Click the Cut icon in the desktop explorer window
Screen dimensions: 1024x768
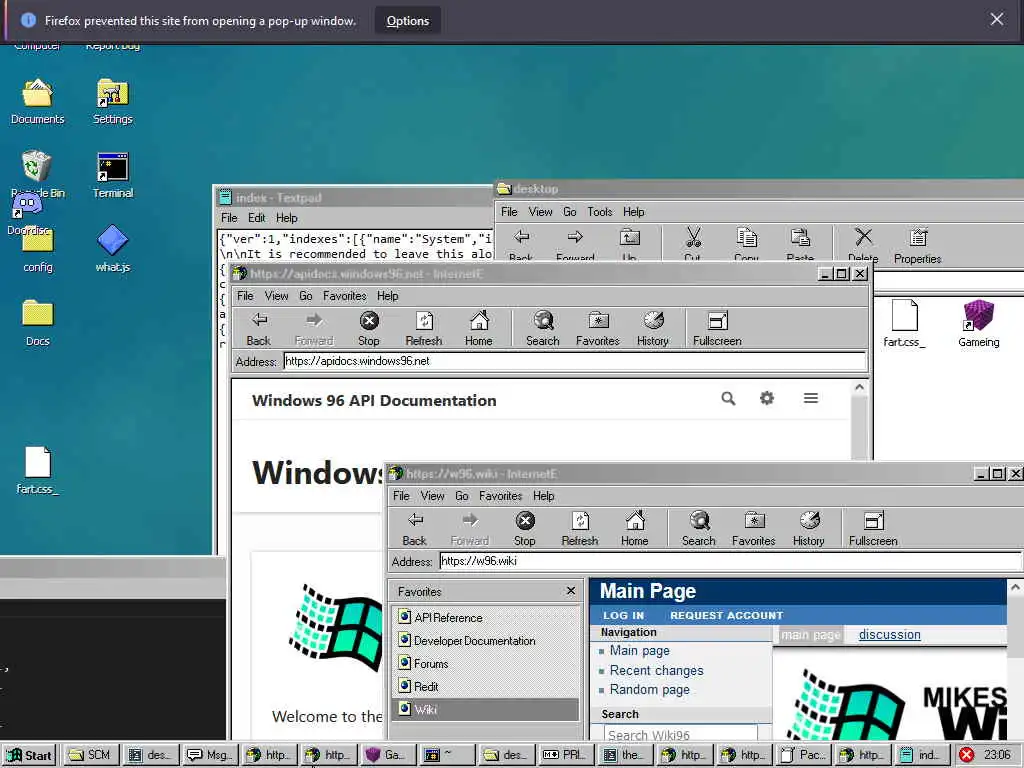tap(693, 244)
